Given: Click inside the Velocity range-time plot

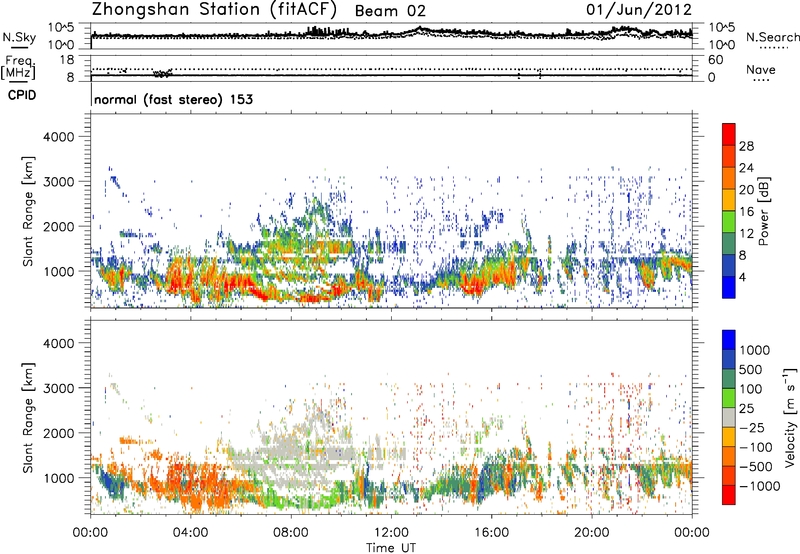Looking at the screenshot, I should coord(391,417).
